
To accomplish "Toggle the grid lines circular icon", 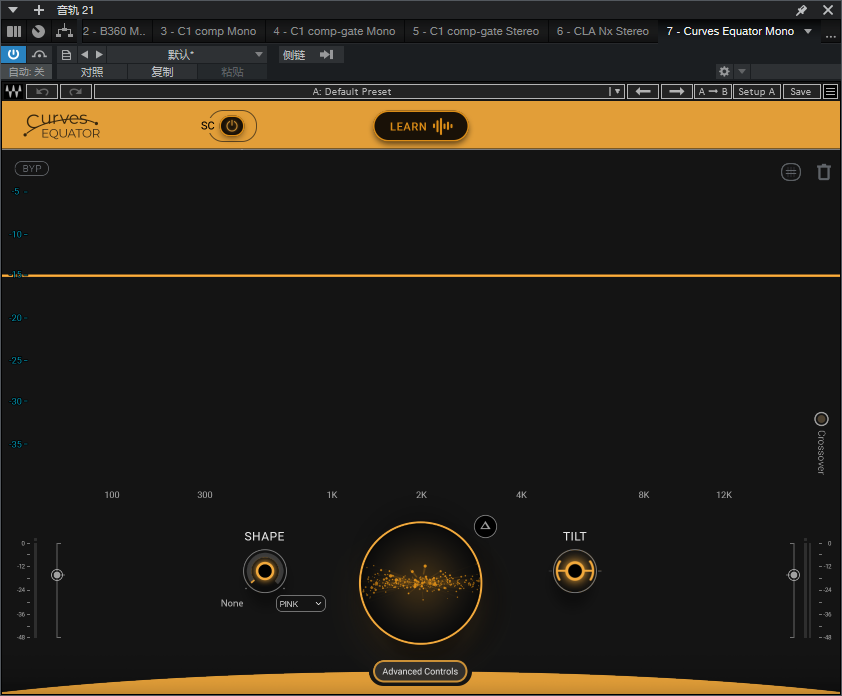I will [790, 172].
